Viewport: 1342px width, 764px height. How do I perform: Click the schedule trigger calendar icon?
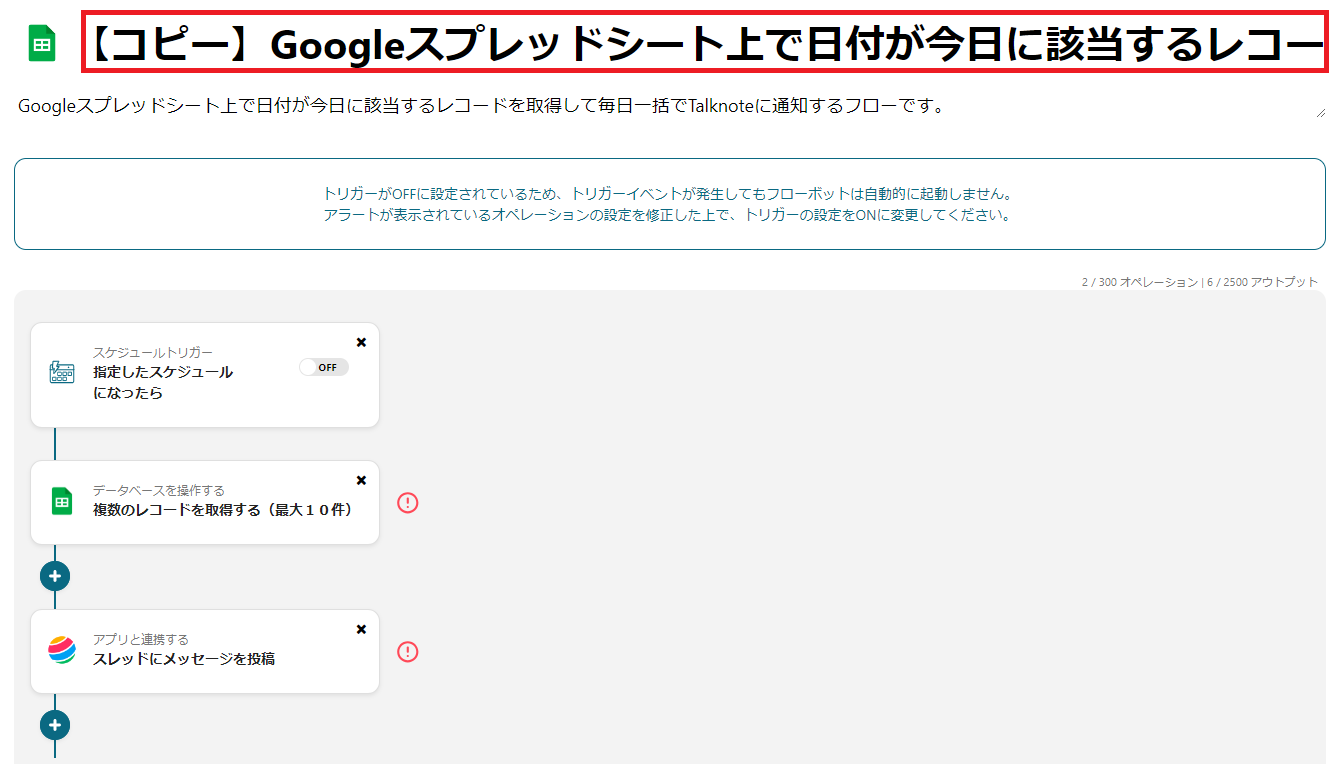pos(62,373)
